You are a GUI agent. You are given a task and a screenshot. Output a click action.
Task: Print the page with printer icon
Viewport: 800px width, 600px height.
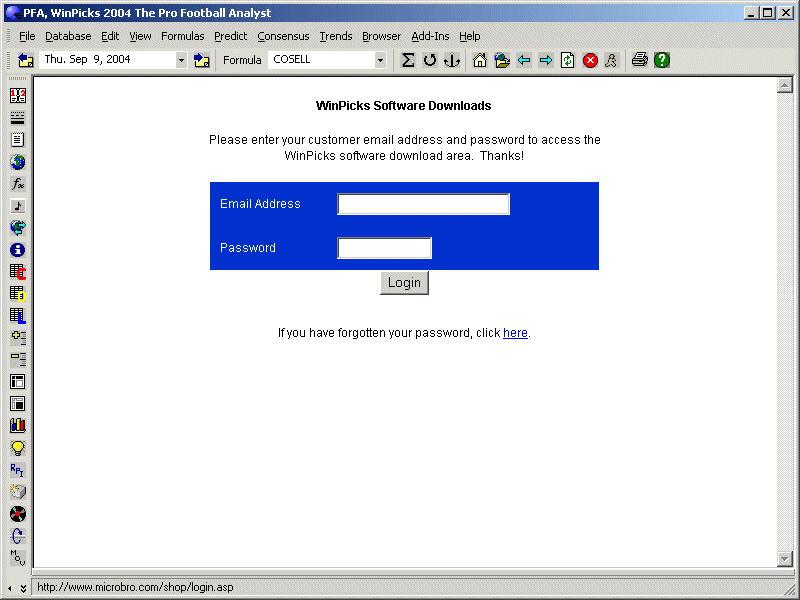[x=639, y=60]
